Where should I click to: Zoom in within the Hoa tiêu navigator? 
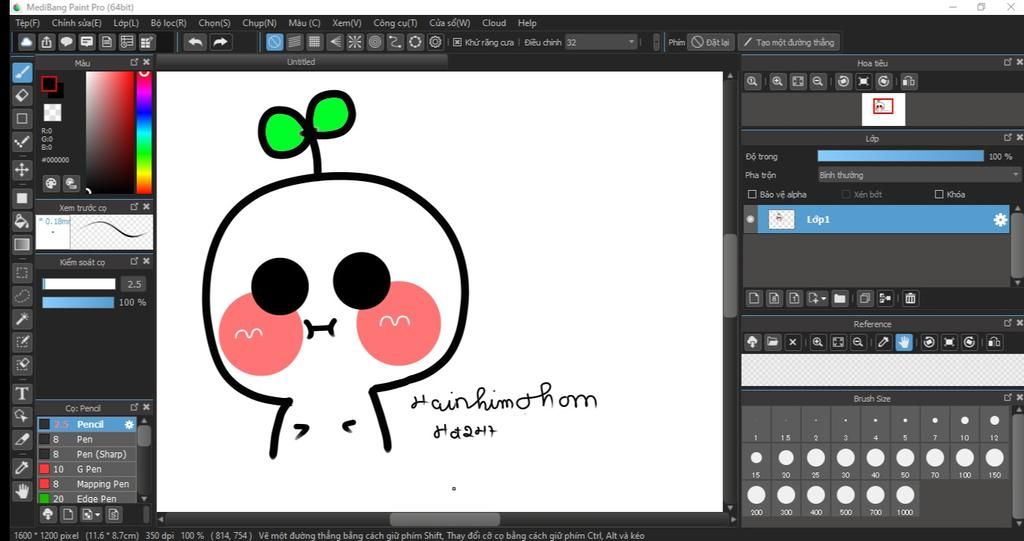[777, 82]
